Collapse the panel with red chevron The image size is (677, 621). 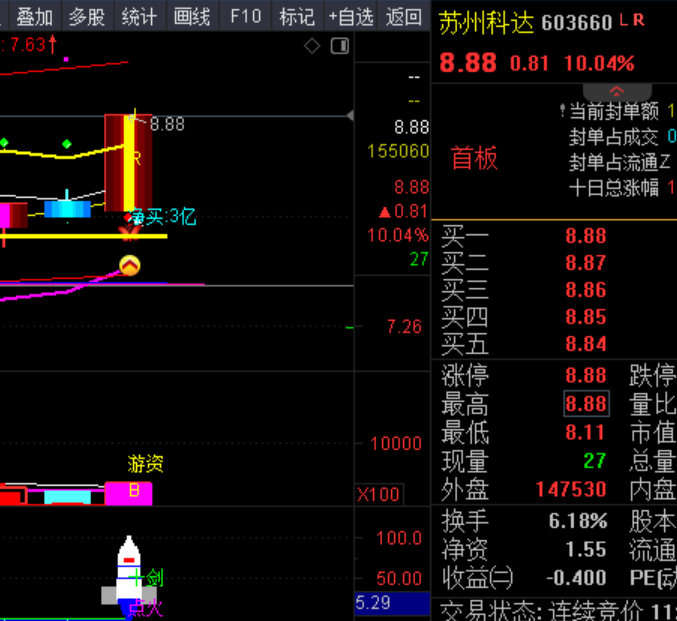point(617,92)
